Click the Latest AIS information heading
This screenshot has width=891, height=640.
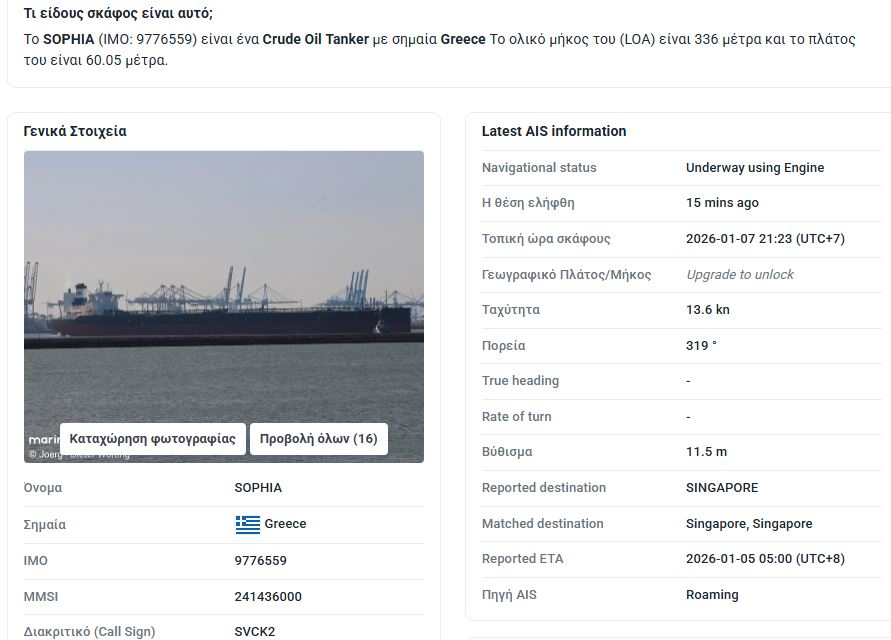coord(554,131)
